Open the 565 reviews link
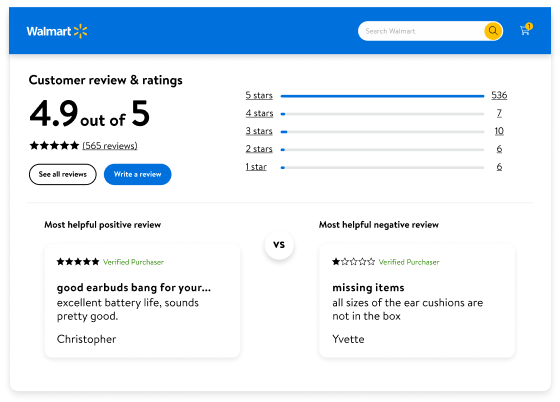560x402 pixels. pyautogui.click(x=110, y=146)
